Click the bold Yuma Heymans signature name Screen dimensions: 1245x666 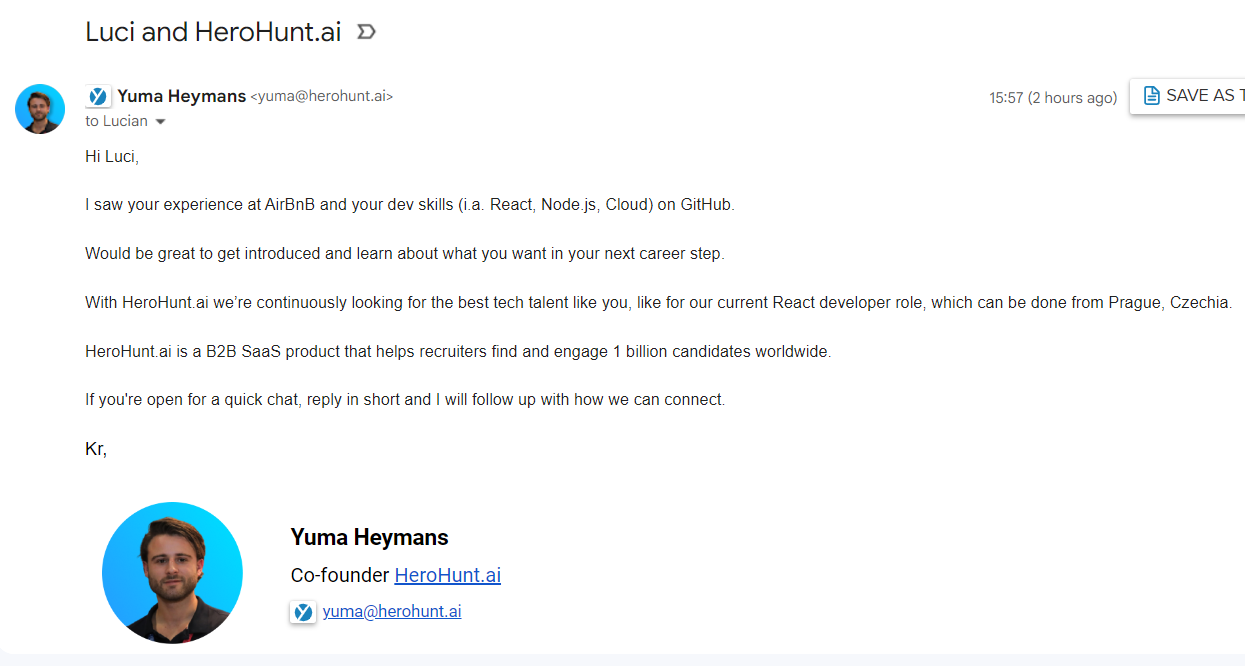tap(369, 537)
